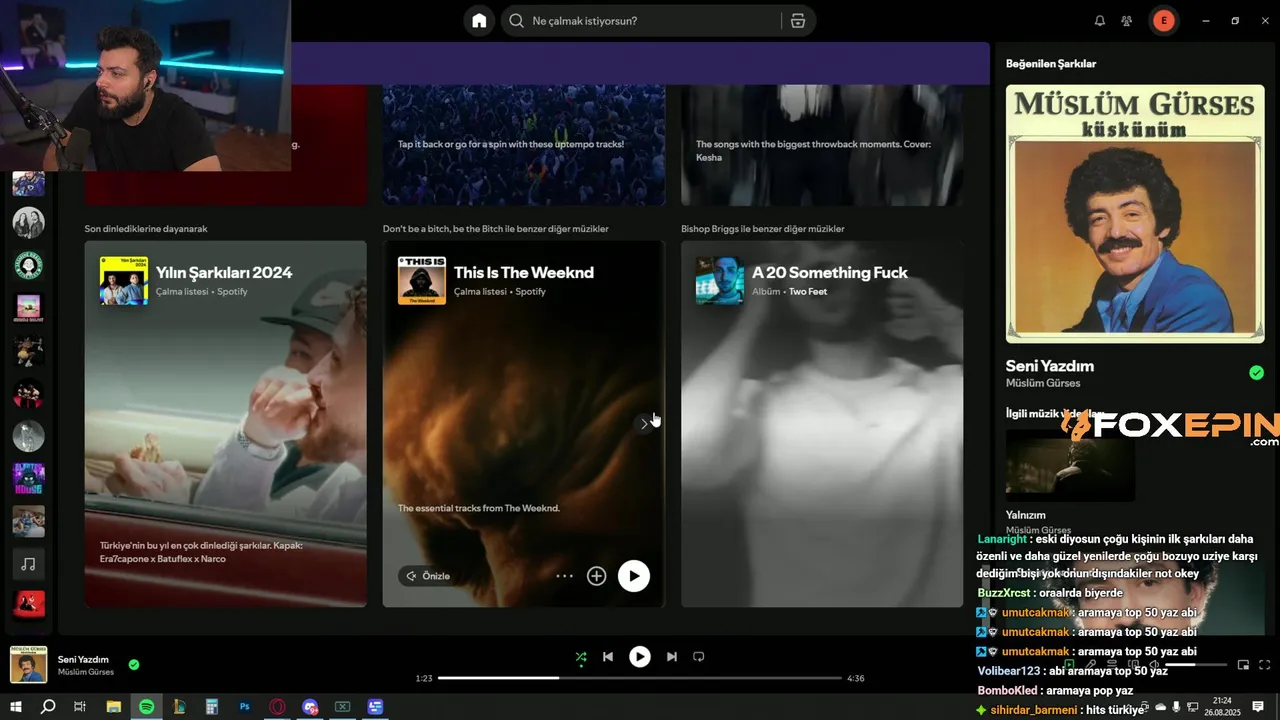1280x720 pixels.
Task: Click the Yılın Şarkıları 2024 cover thumbnail
Action: [124, 280]
